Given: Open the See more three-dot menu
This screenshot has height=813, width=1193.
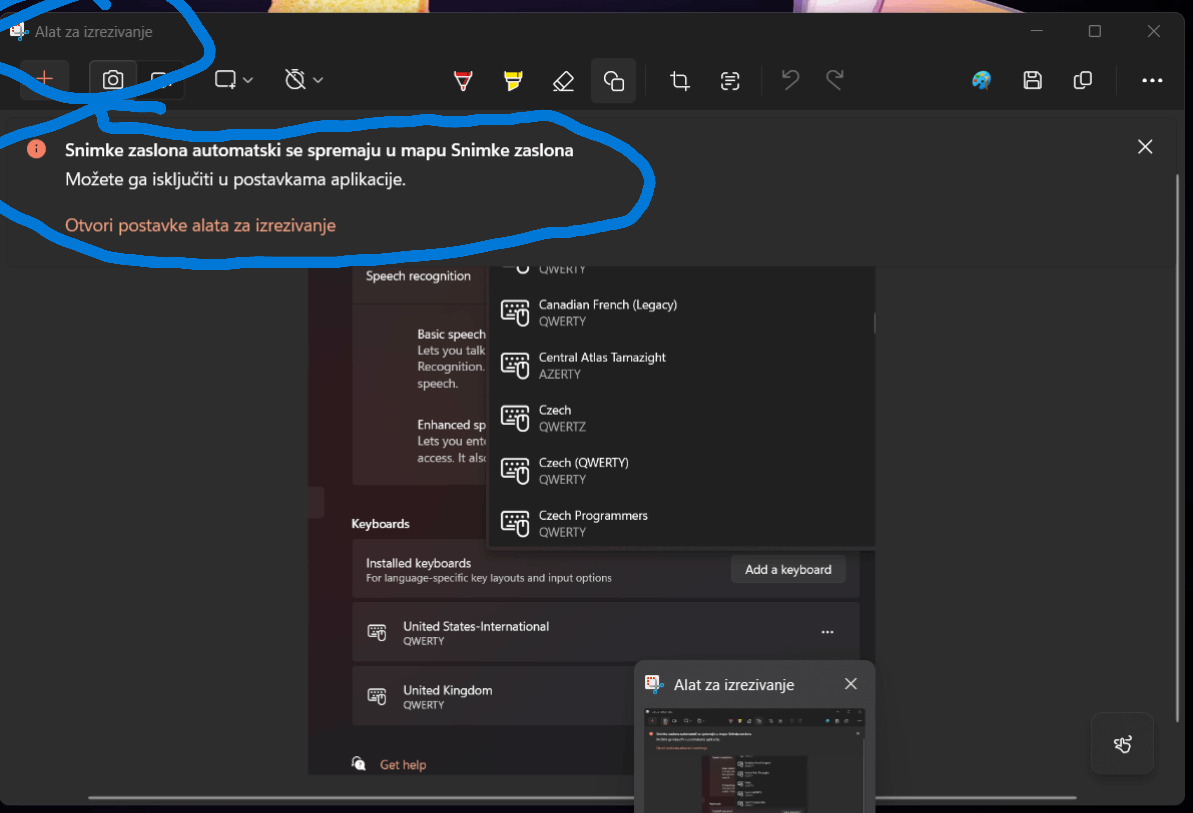Looking at the screenshot, I should pyautogui.click(x=1152, y=80).
